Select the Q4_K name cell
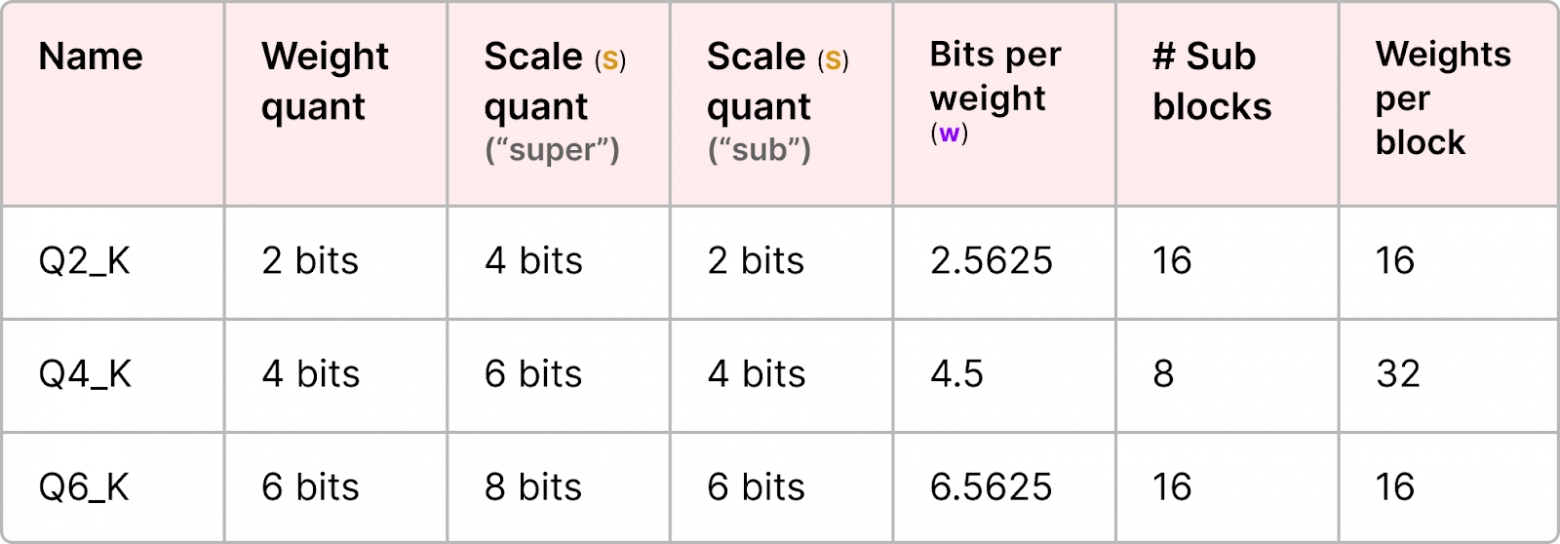 85,375
